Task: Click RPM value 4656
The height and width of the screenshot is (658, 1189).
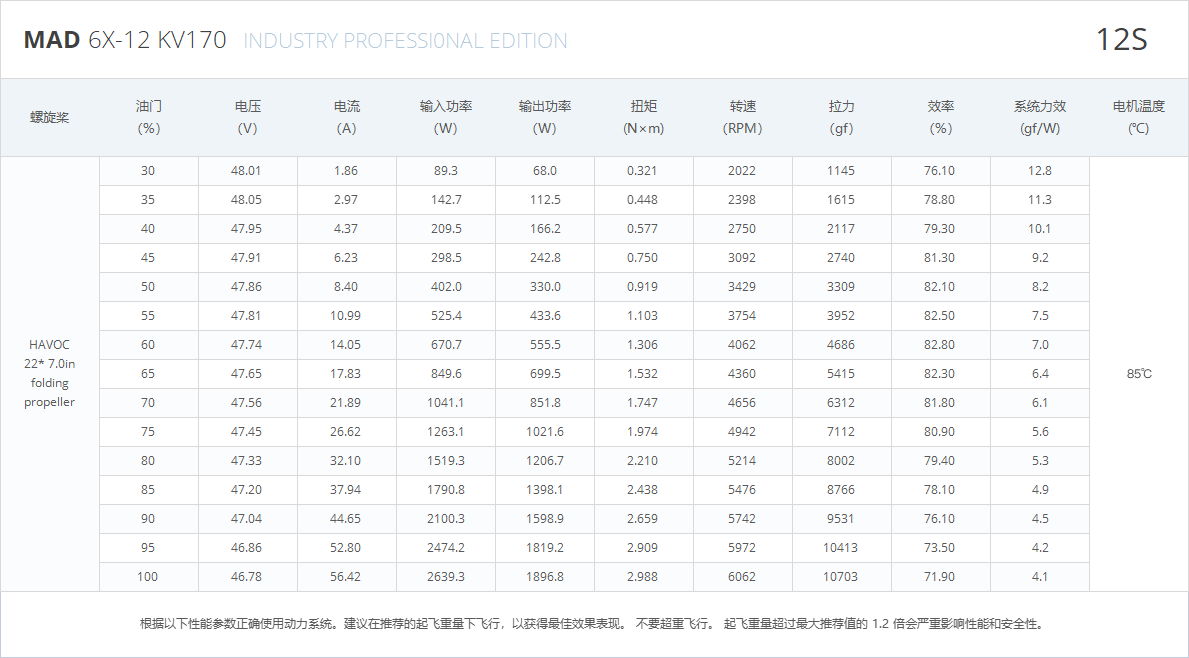Action: [x=742, y=403]
